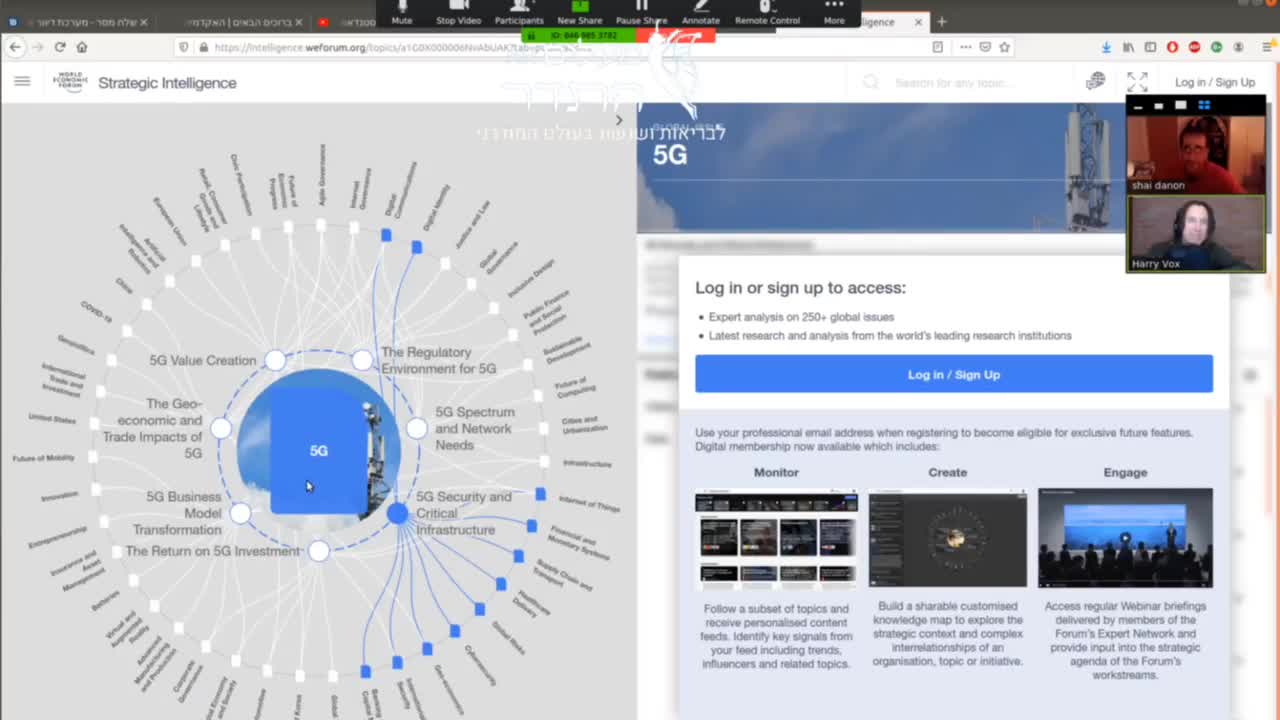Open the Firefox account avatar icon
The height and width of the screenshot is (720, 1280).
(1238, 47)
